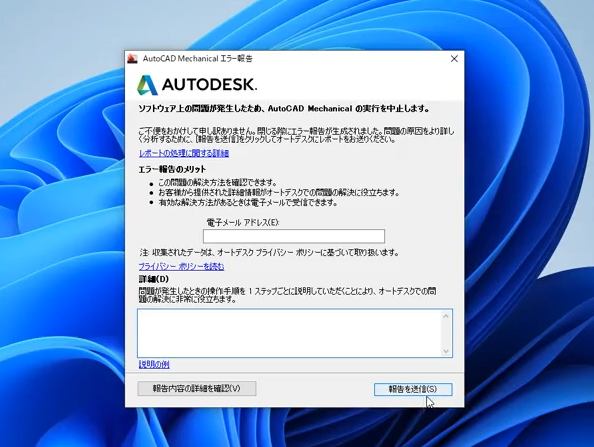594x447 pixels.
Task: Click the 報告内容の詳細を確認(V) button
Action: tap(197, 389)
